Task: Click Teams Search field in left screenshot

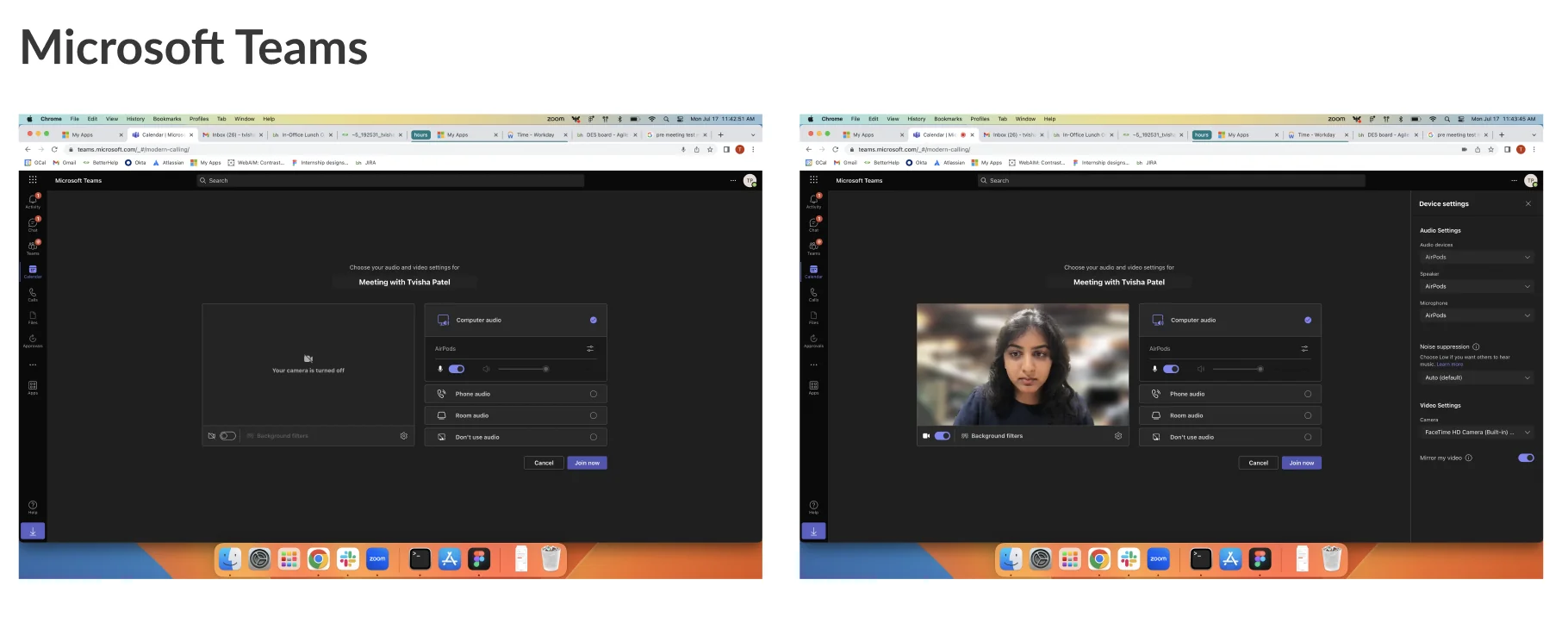Action: pos(390,180)
